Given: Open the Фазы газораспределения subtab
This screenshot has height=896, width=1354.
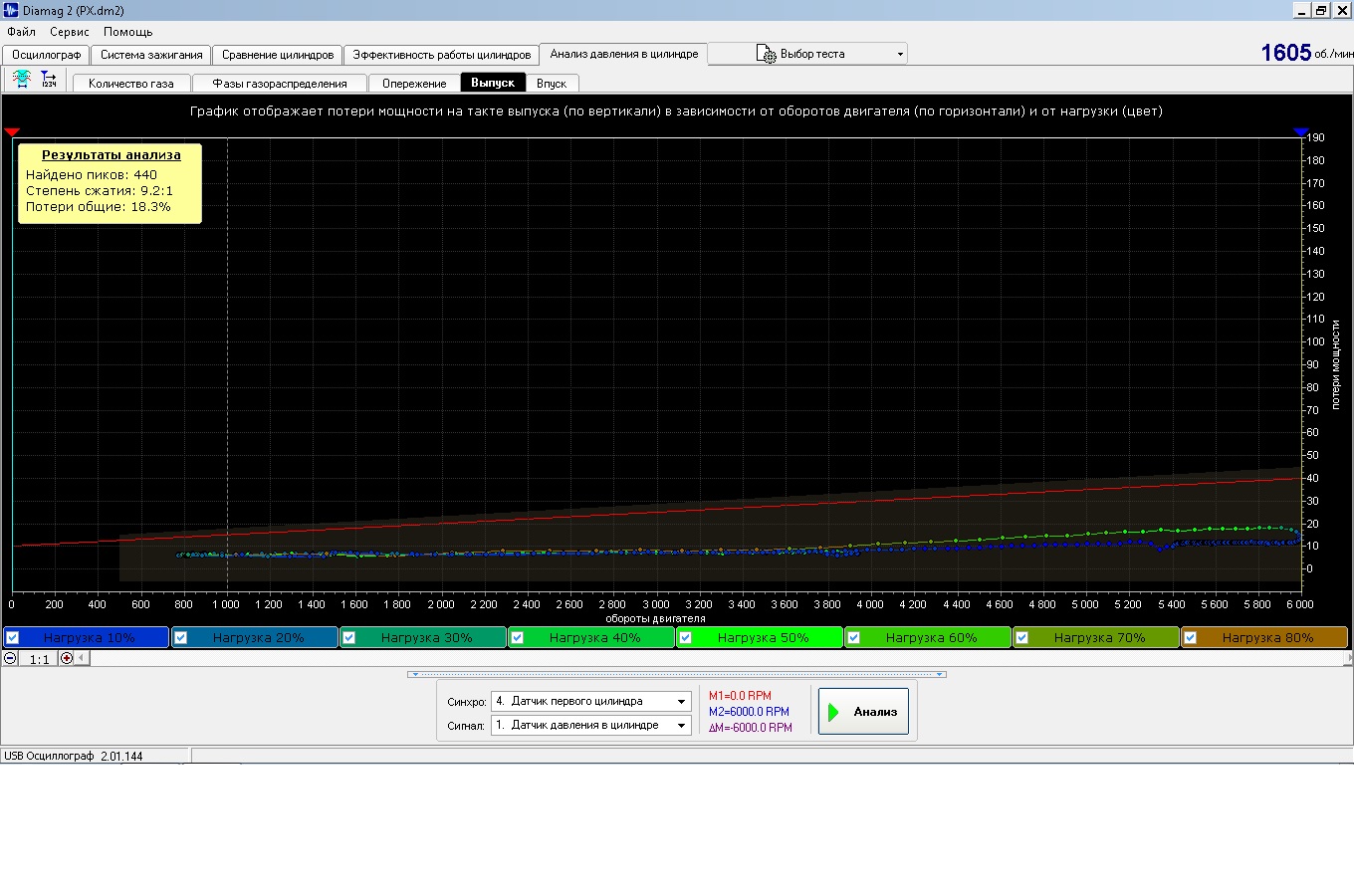Looking at the screenshot, I should [x=280, y=84].
